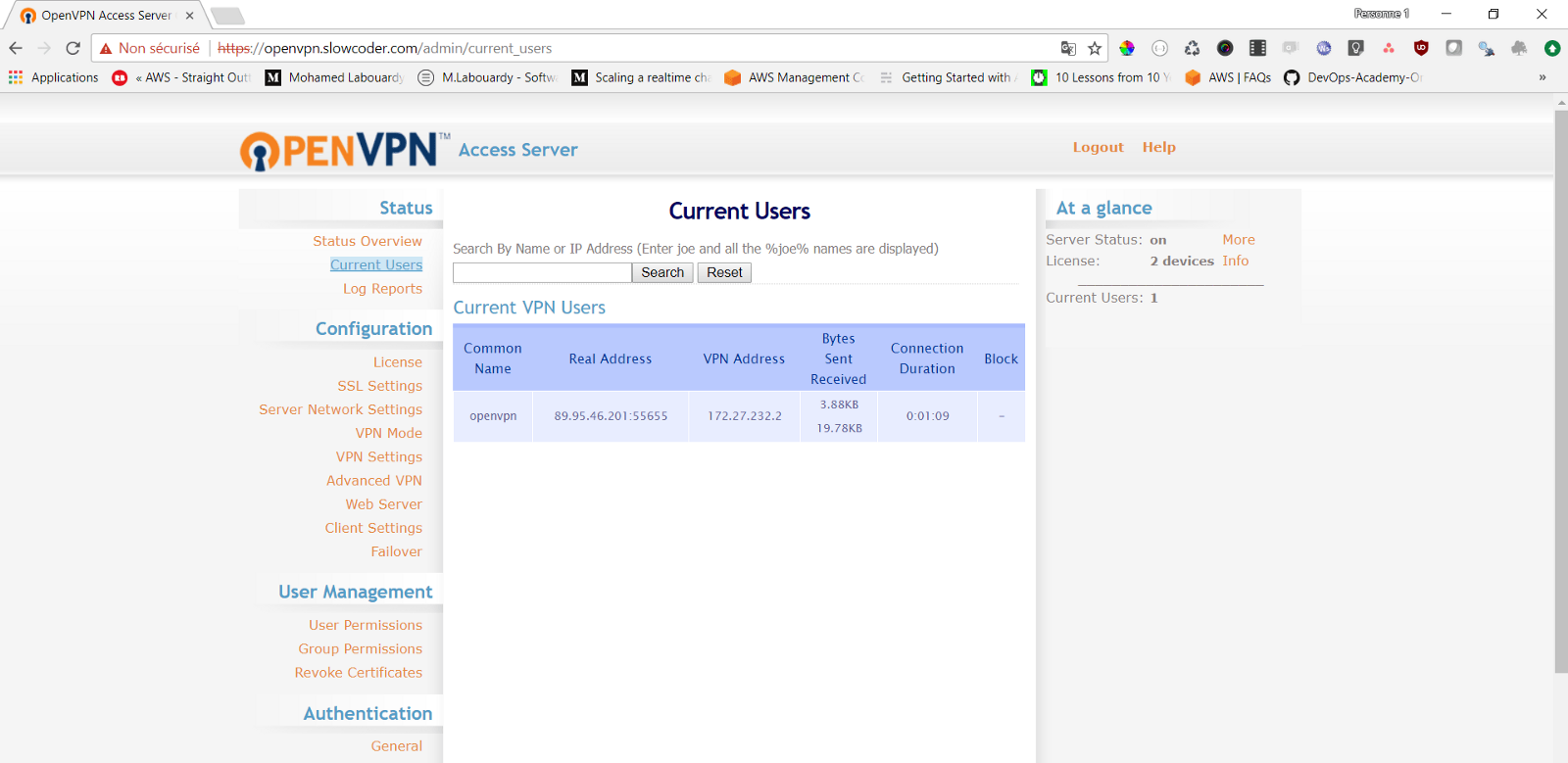Open a new browser tab

226,16
